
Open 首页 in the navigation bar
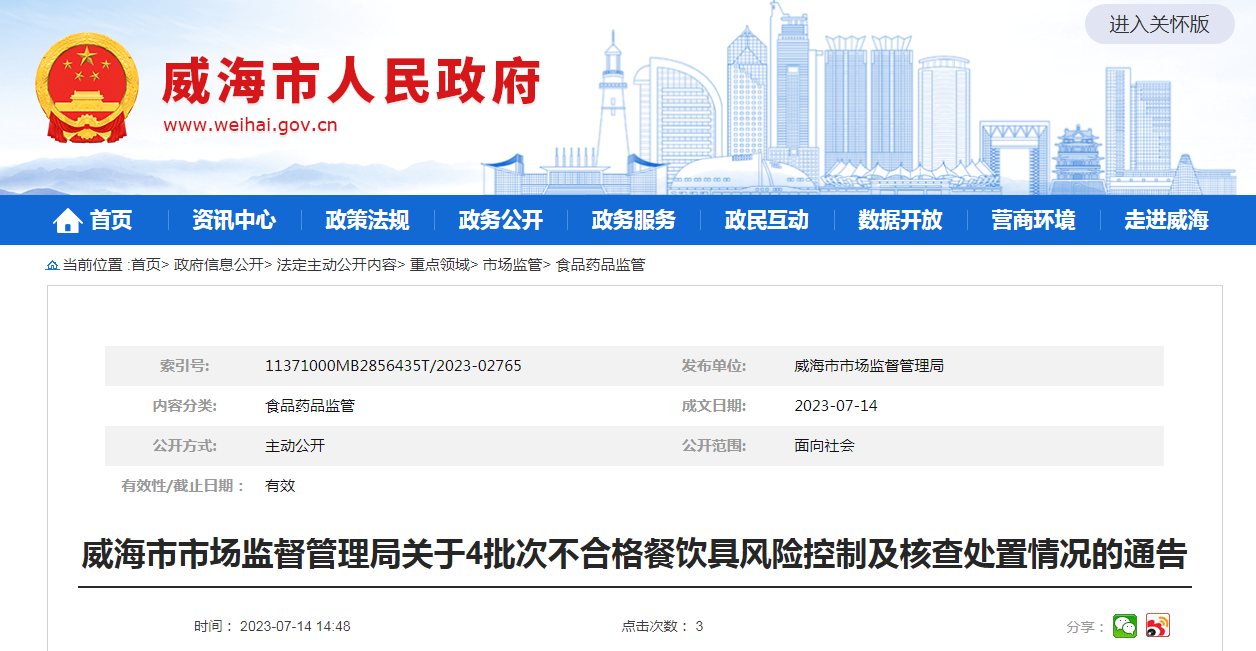[x=111, y=220]
